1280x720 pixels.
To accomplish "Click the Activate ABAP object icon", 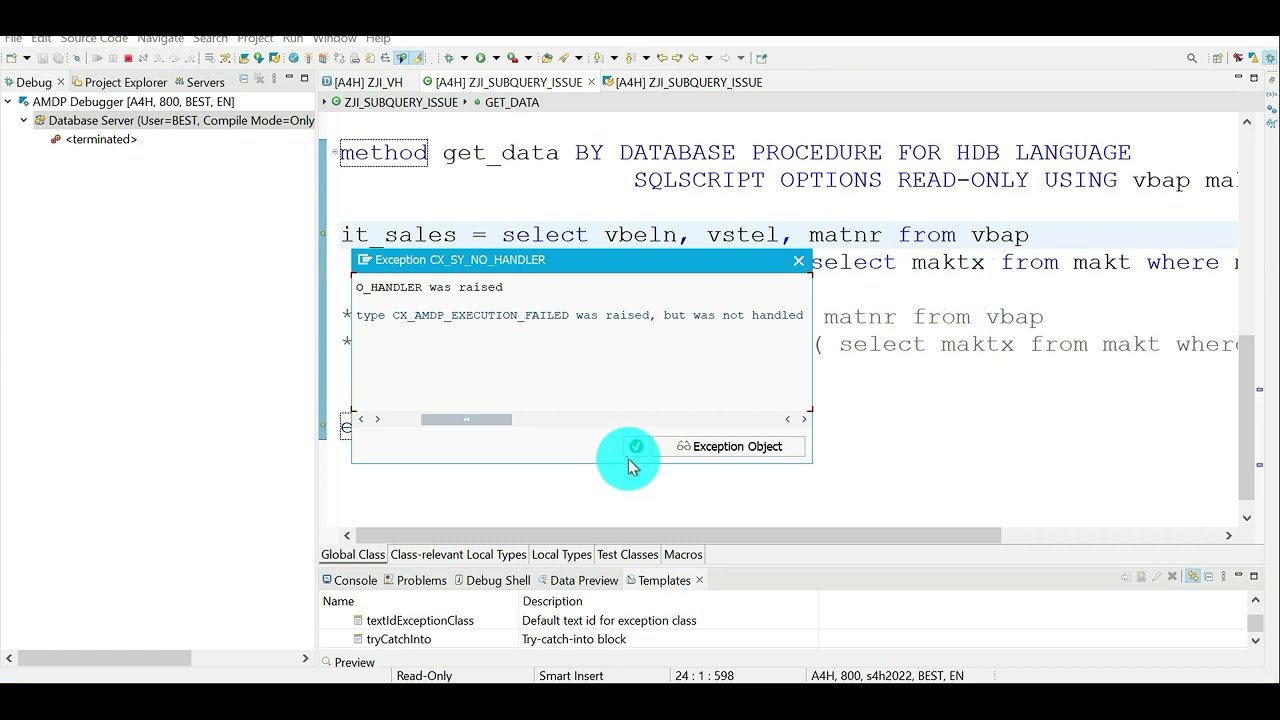I will [308, 58].
